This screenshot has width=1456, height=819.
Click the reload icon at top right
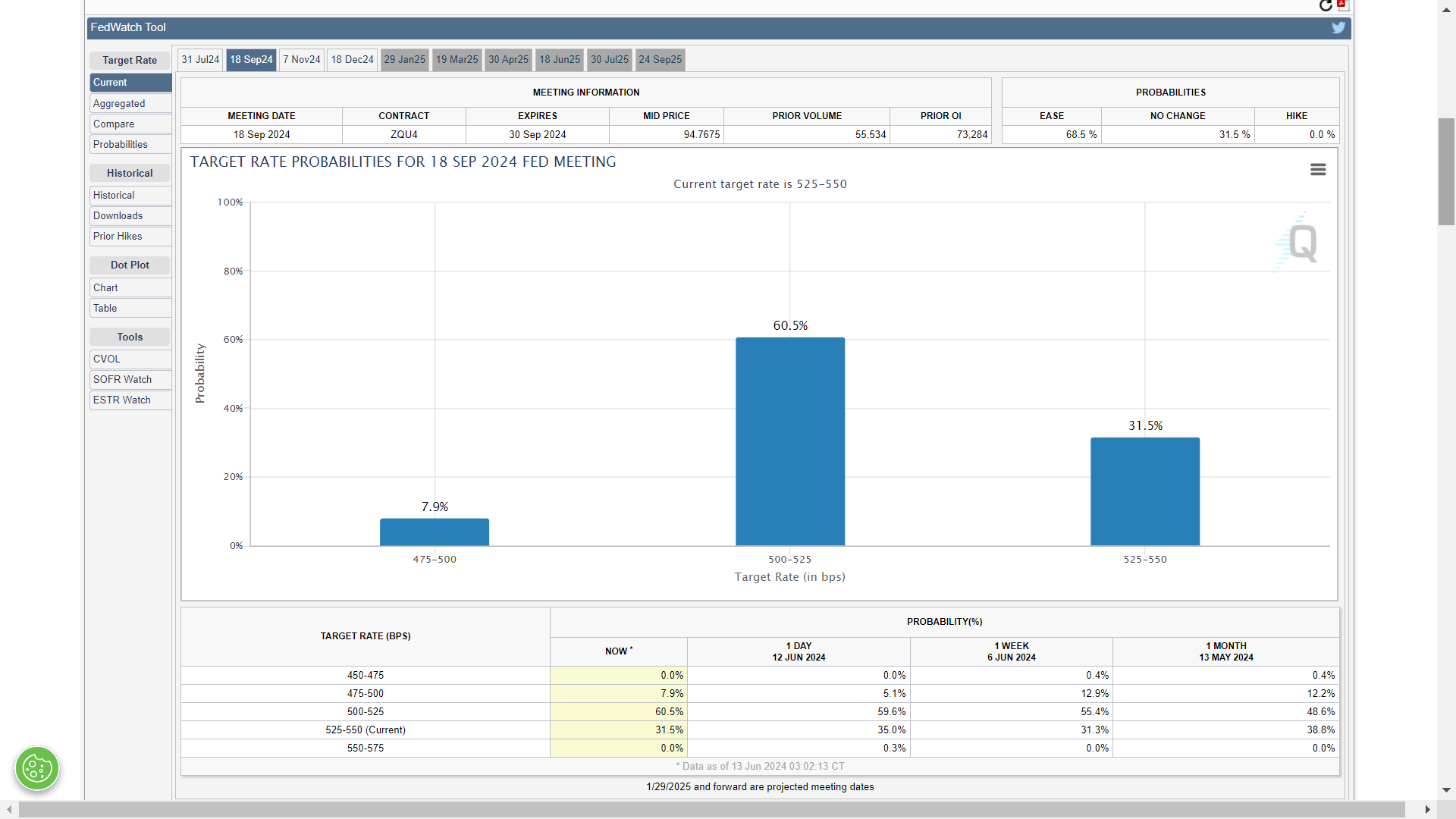[x=1326, y=6]
